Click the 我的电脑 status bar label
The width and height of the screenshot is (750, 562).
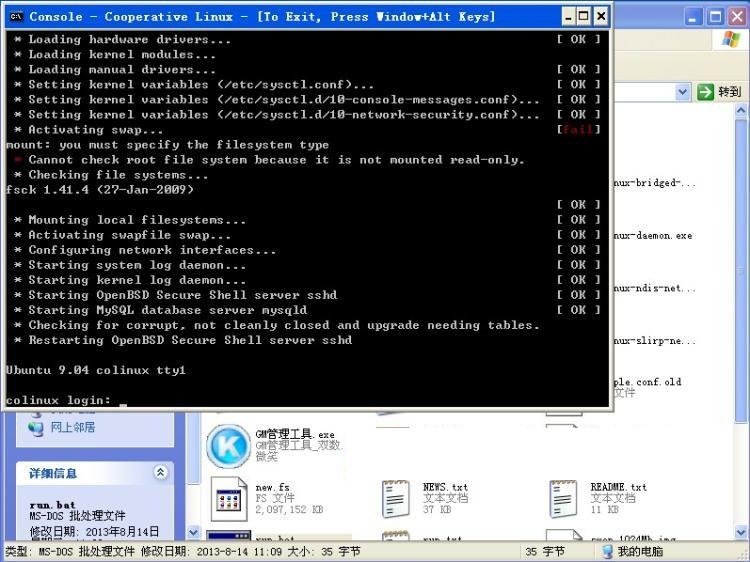pos(640,551)
